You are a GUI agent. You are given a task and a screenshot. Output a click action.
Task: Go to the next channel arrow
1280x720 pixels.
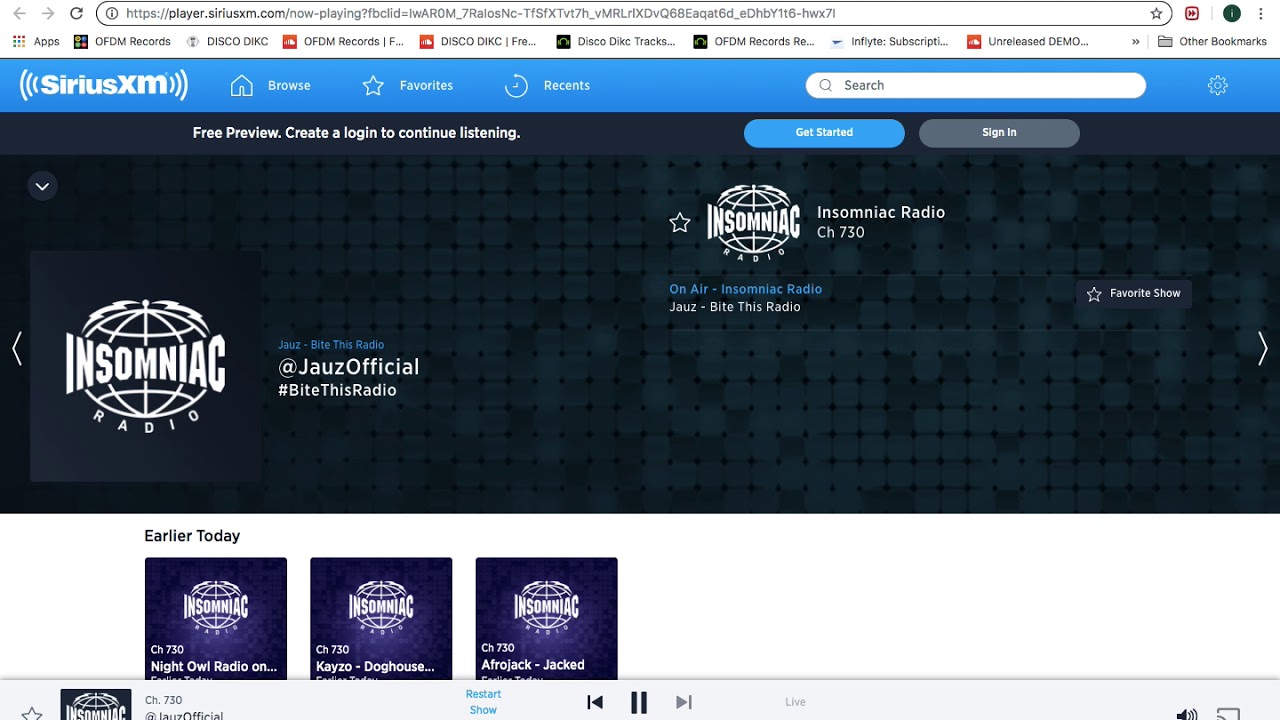[x=1262, y=348]
